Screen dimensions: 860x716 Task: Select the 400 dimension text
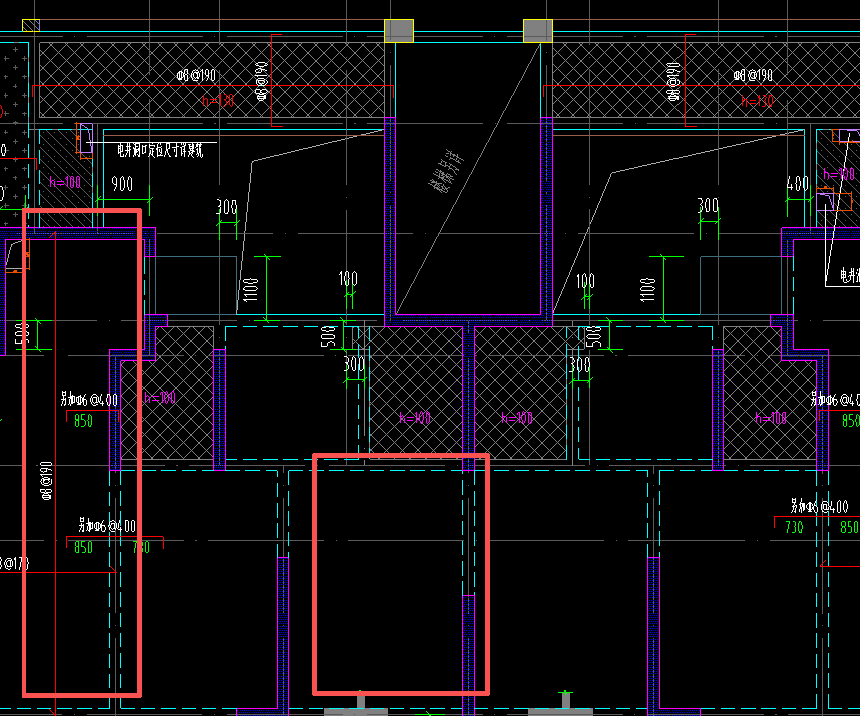pos(797,183)
